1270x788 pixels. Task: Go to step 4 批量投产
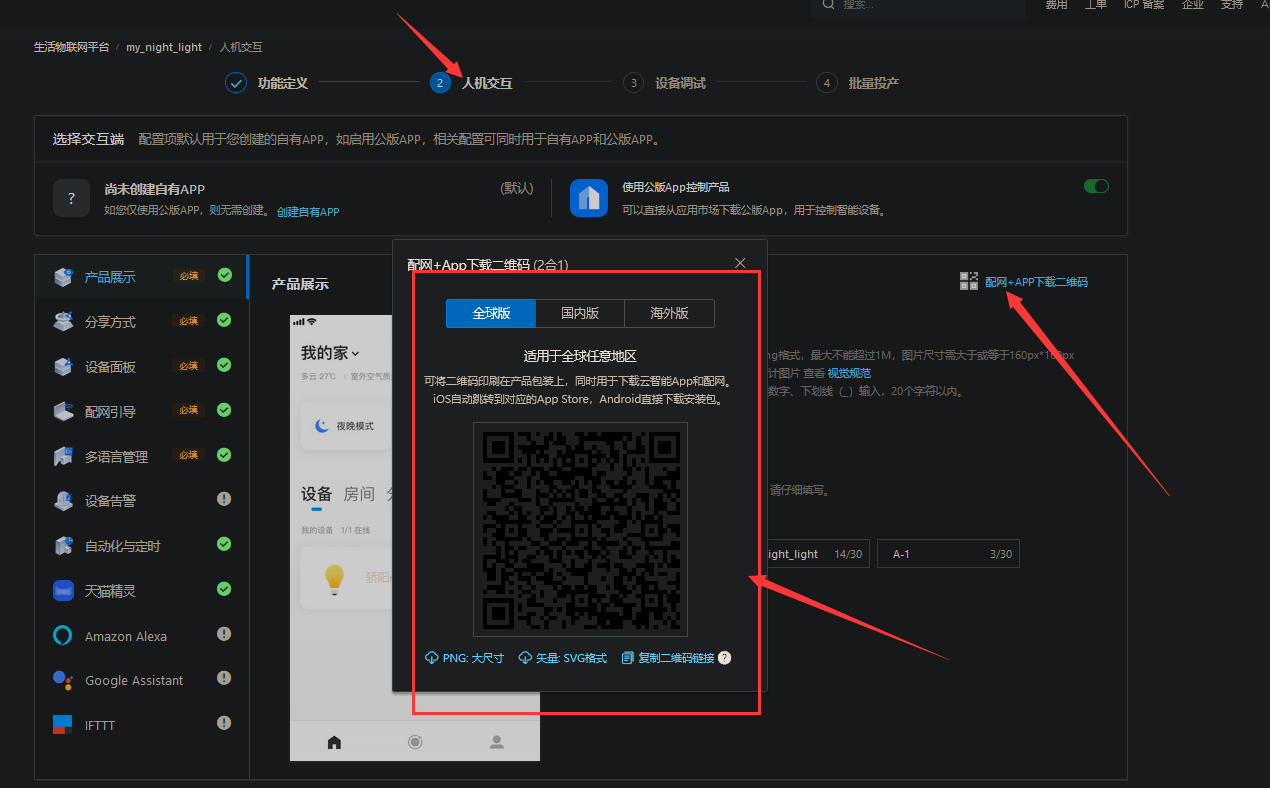(x=857, y=83)
